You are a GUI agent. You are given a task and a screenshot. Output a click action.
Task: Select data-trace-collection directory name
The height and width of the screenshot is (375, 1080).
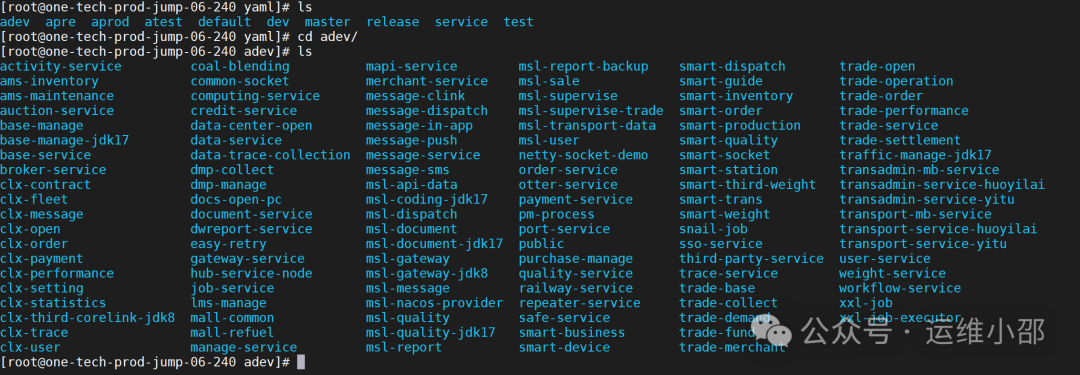(x=270, y=155)
